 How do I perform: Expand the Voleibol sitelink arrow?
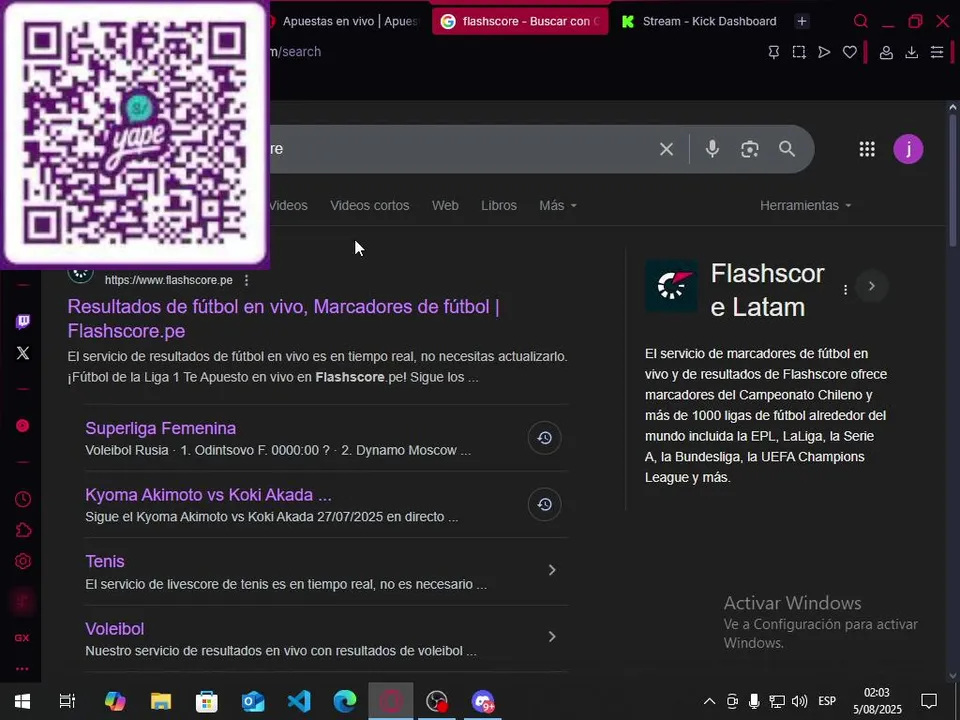click(x=552, y=637)
